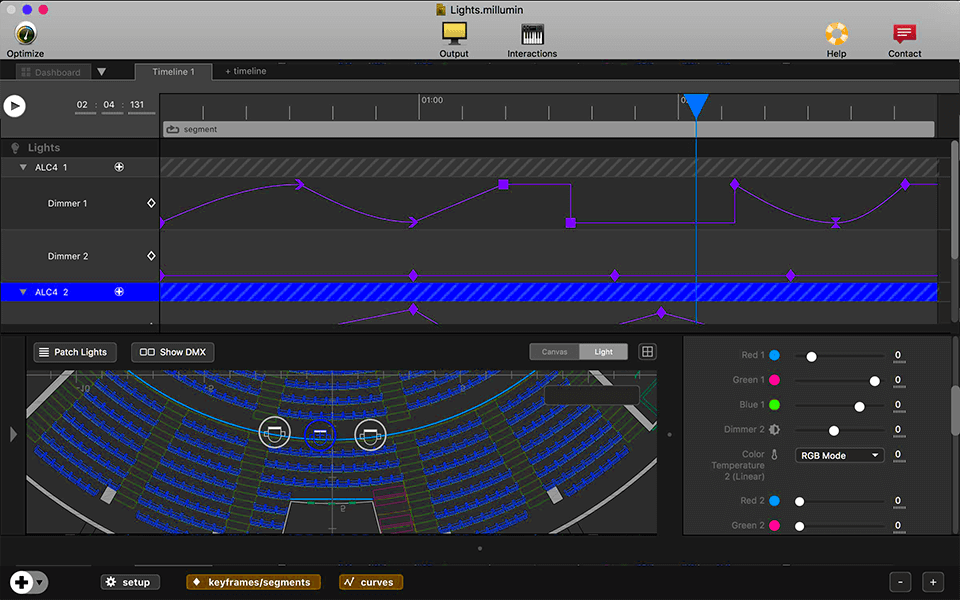Add keyframe on Dimmer 1 track
The height and width of the screenshot is (600, 960).
coord(151,203)
